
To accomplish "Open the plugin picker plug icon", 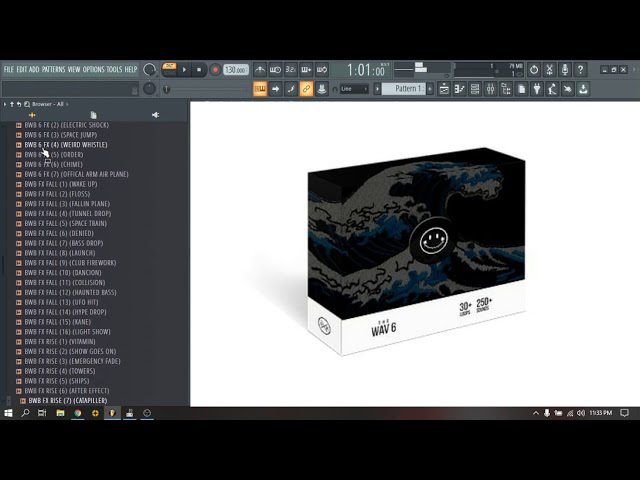I will tap(537, 89).
